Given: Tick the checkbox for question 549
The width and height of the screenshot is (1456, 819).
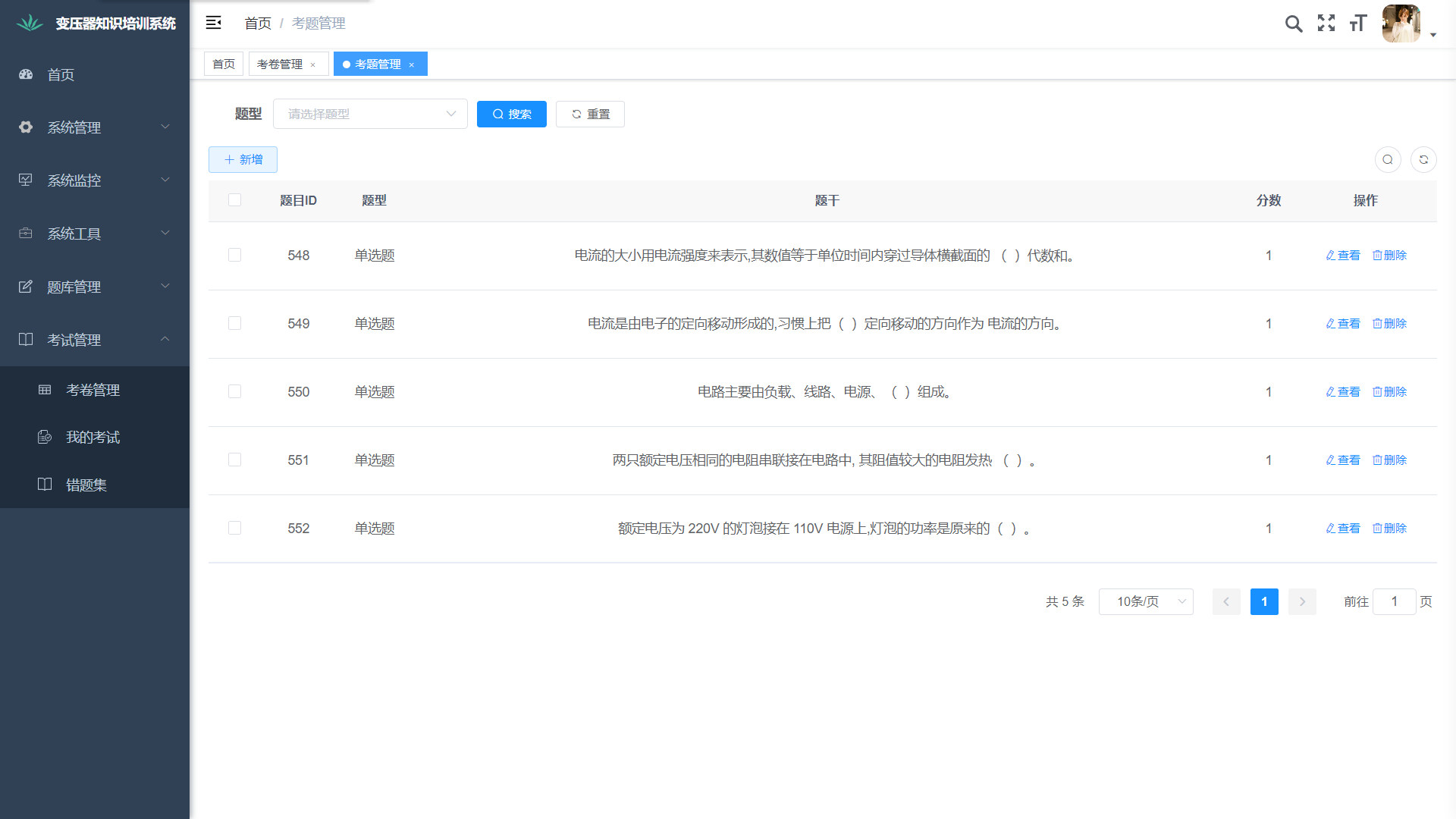Looking at the screenshot, I should click(234, 324).
